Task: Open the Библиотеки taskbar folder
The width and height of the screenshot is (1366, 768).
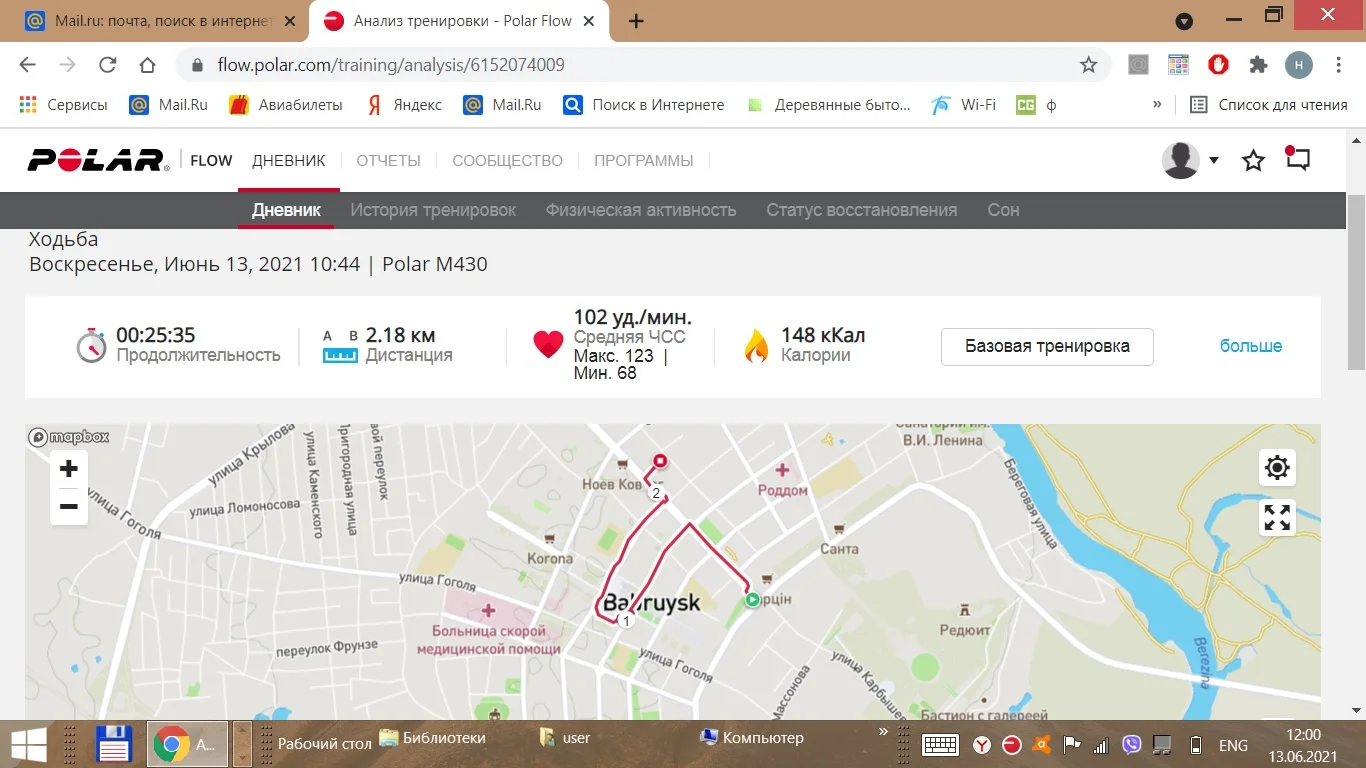Action: coord(433,738)
